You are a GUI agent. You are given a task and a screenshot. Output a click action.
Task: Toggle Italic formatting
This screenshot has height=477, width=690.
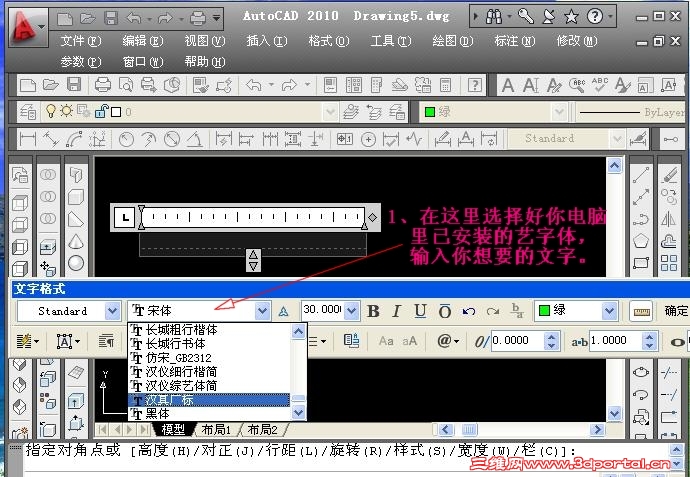coord(396,311)
